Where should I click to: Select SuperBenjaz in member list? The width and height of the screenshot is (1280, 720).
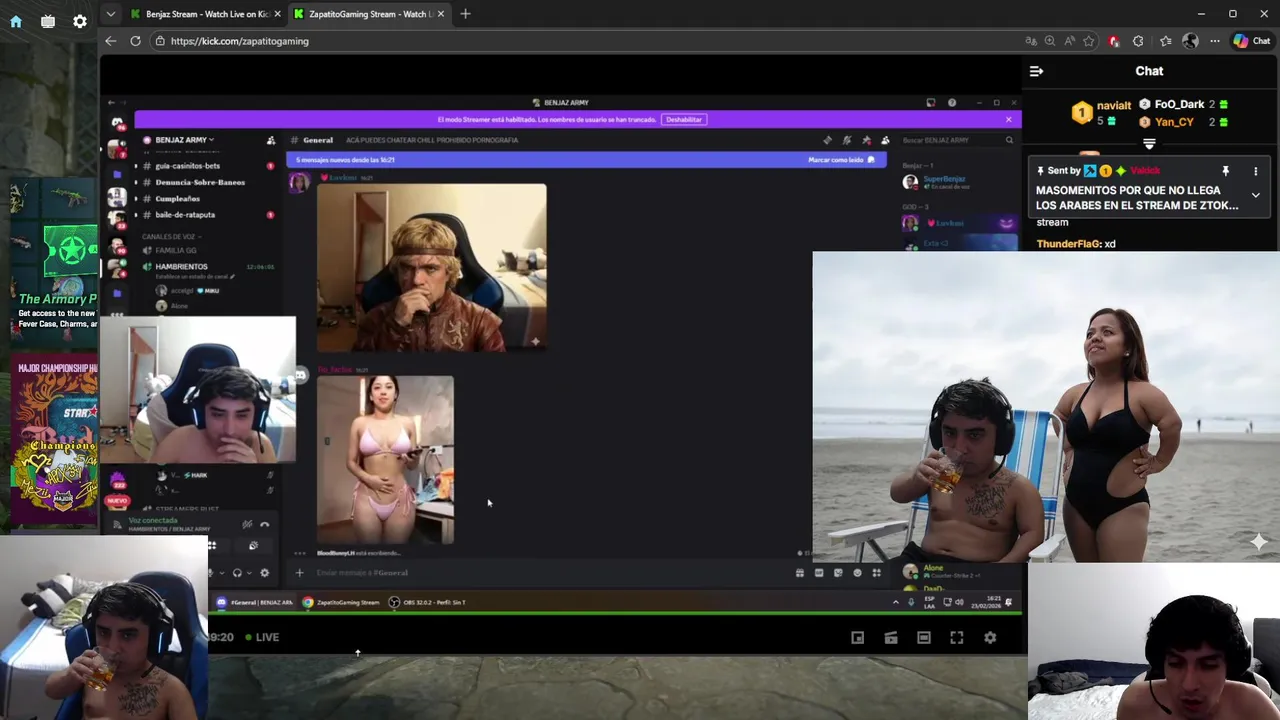coord(944,179)
